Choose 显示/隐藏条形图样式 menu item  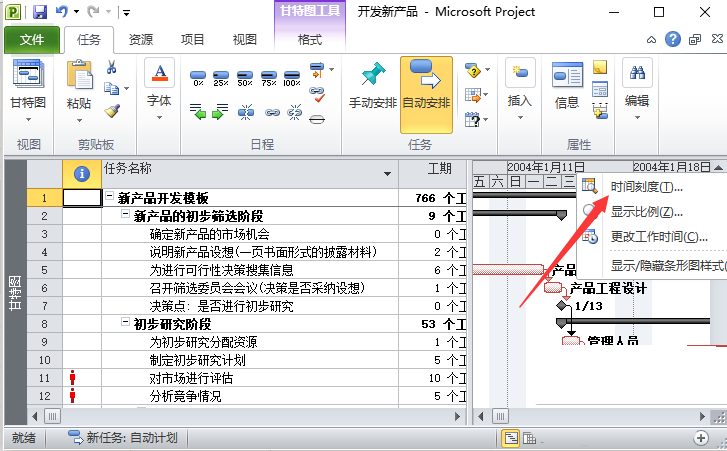(x=668, y=265)
